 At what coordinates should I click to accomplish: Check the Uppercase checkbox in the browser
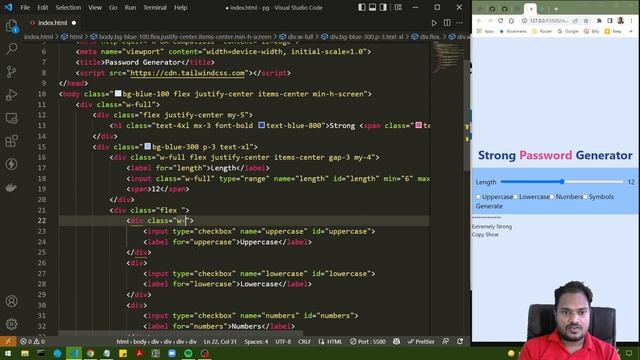478,197
